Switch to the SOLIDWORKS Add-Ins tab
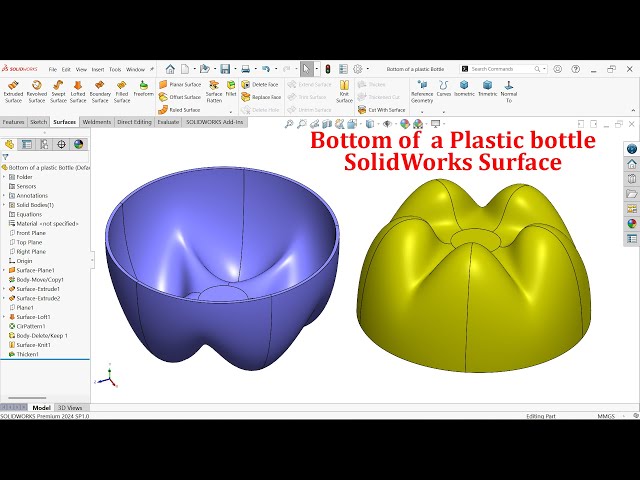This screenshot has width=640, height=480. pos(215,122)
